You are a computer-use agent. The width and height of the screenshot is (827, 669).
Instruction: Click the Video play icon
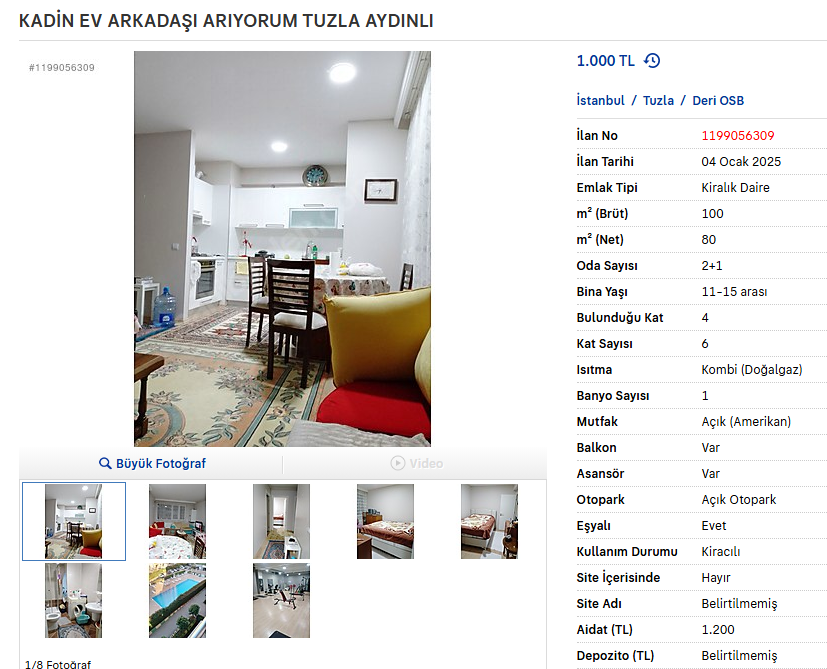click(x=398, y=463)
